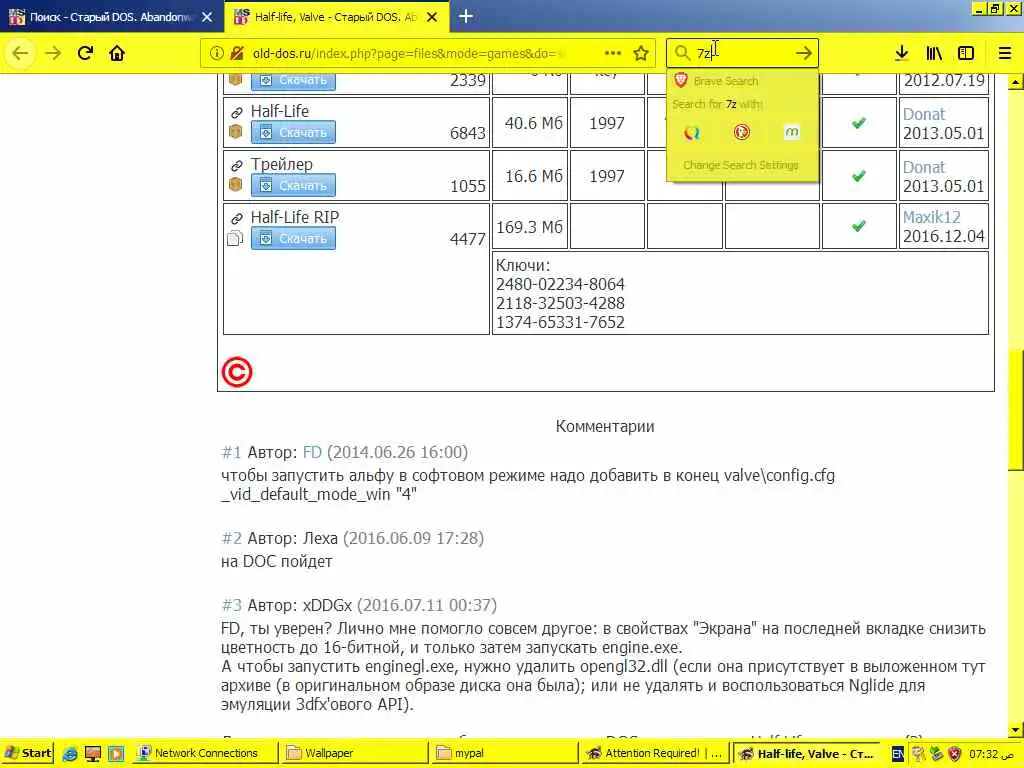Click the files icon in Half-Life RIP row
Image resolution: width=1024 pixels, height=768 pixels.
[x=235, y=238]
